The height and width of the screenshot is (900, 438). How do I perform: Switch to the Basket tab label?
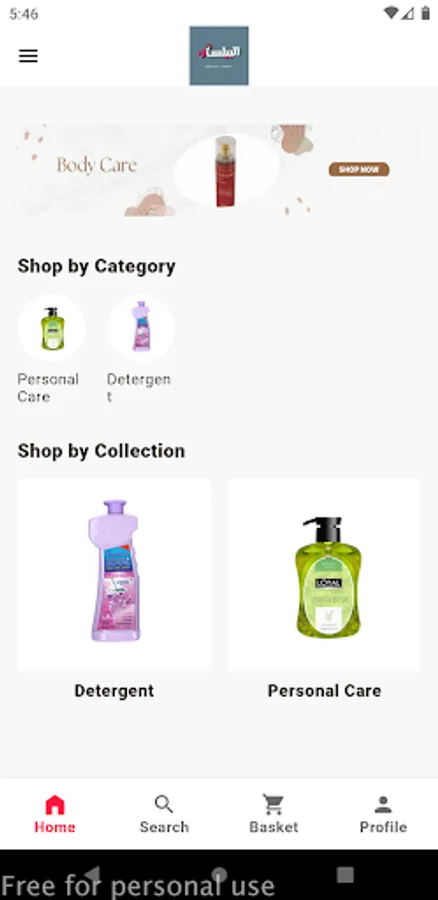tap(274, 827)
